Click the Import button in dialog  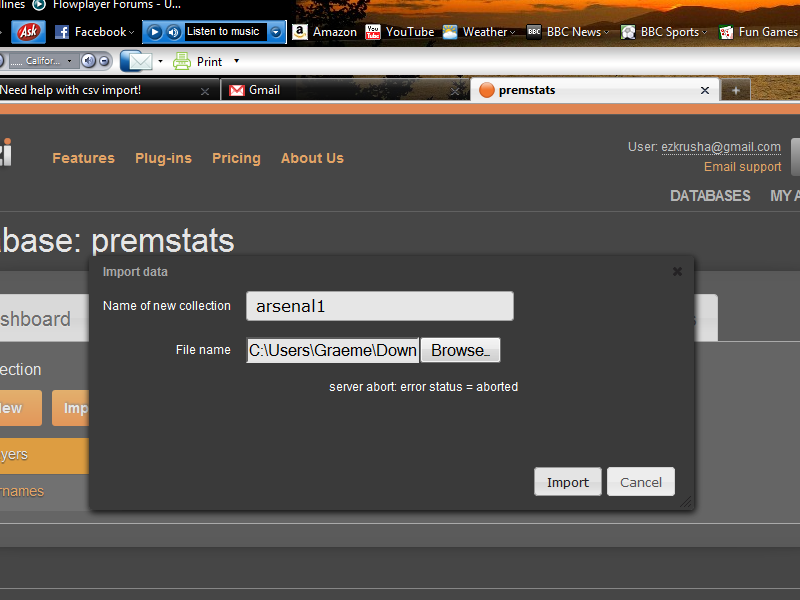567,482
